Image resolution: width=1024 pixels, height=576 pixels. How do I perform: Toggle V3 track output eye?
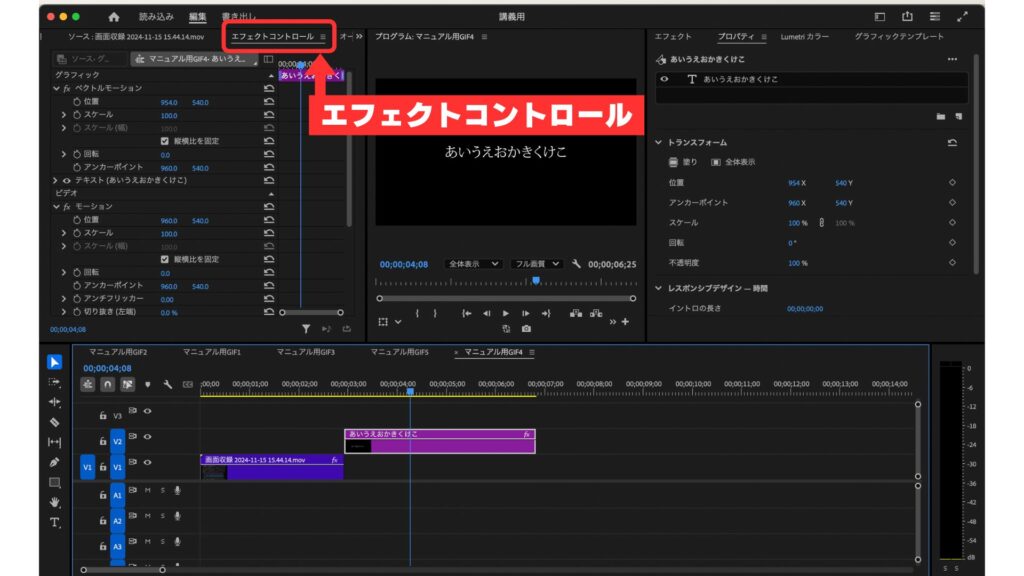148,411
